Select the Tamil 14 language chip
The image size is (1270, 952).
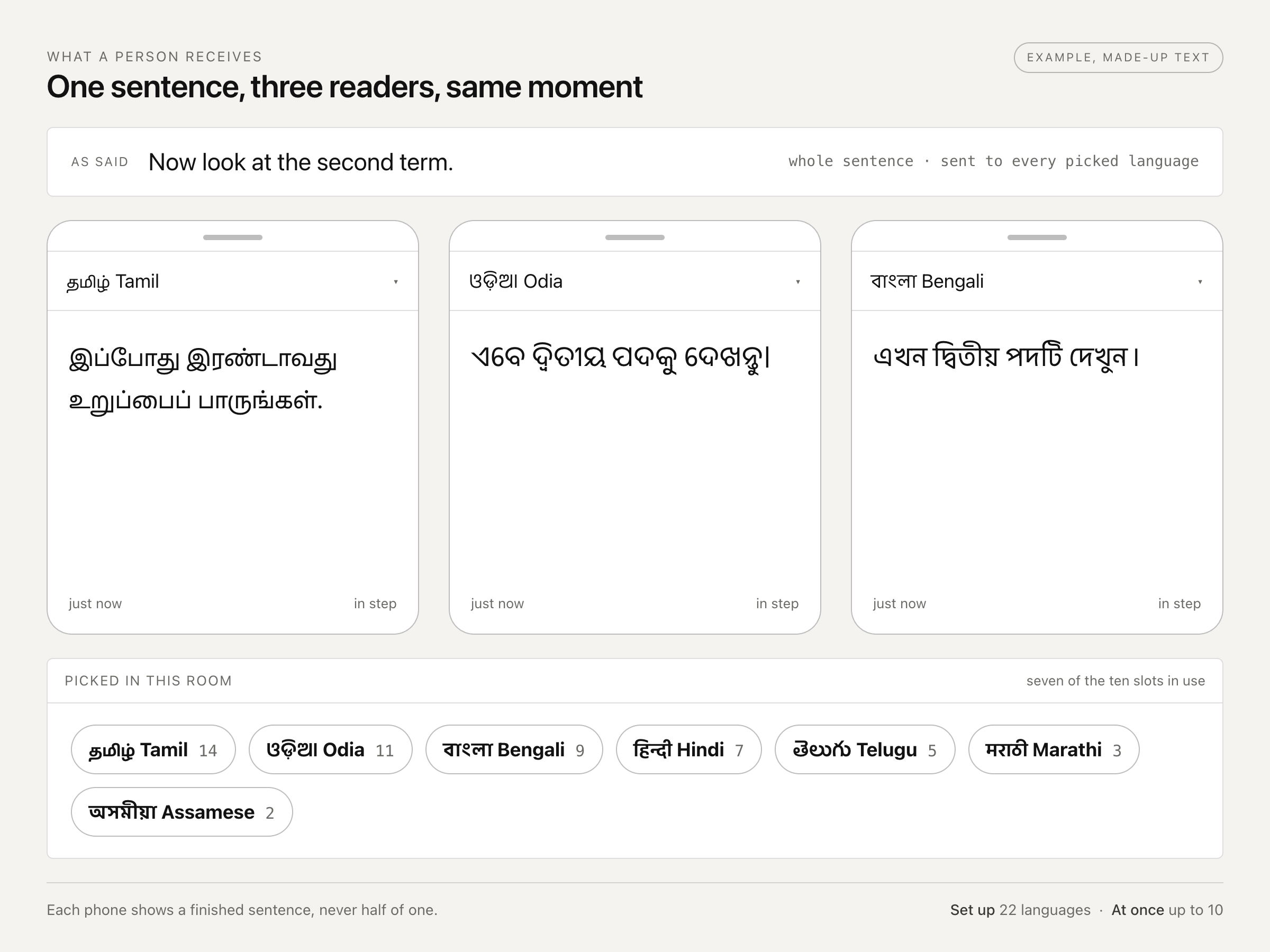(x=153, y=749)
